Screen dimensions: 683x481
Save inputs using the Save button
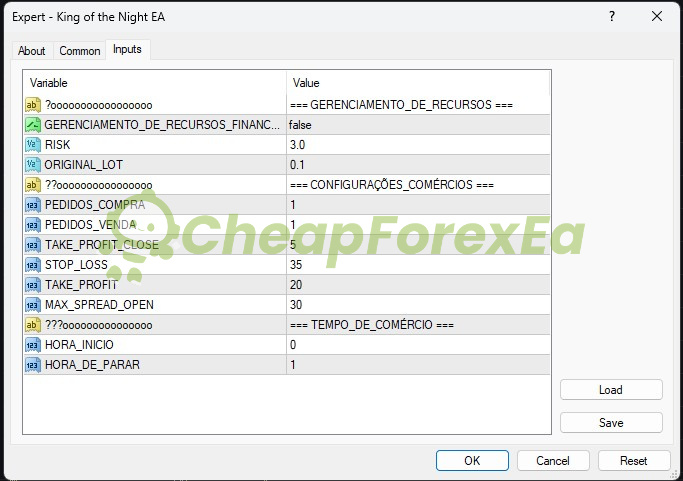[611, 423]
